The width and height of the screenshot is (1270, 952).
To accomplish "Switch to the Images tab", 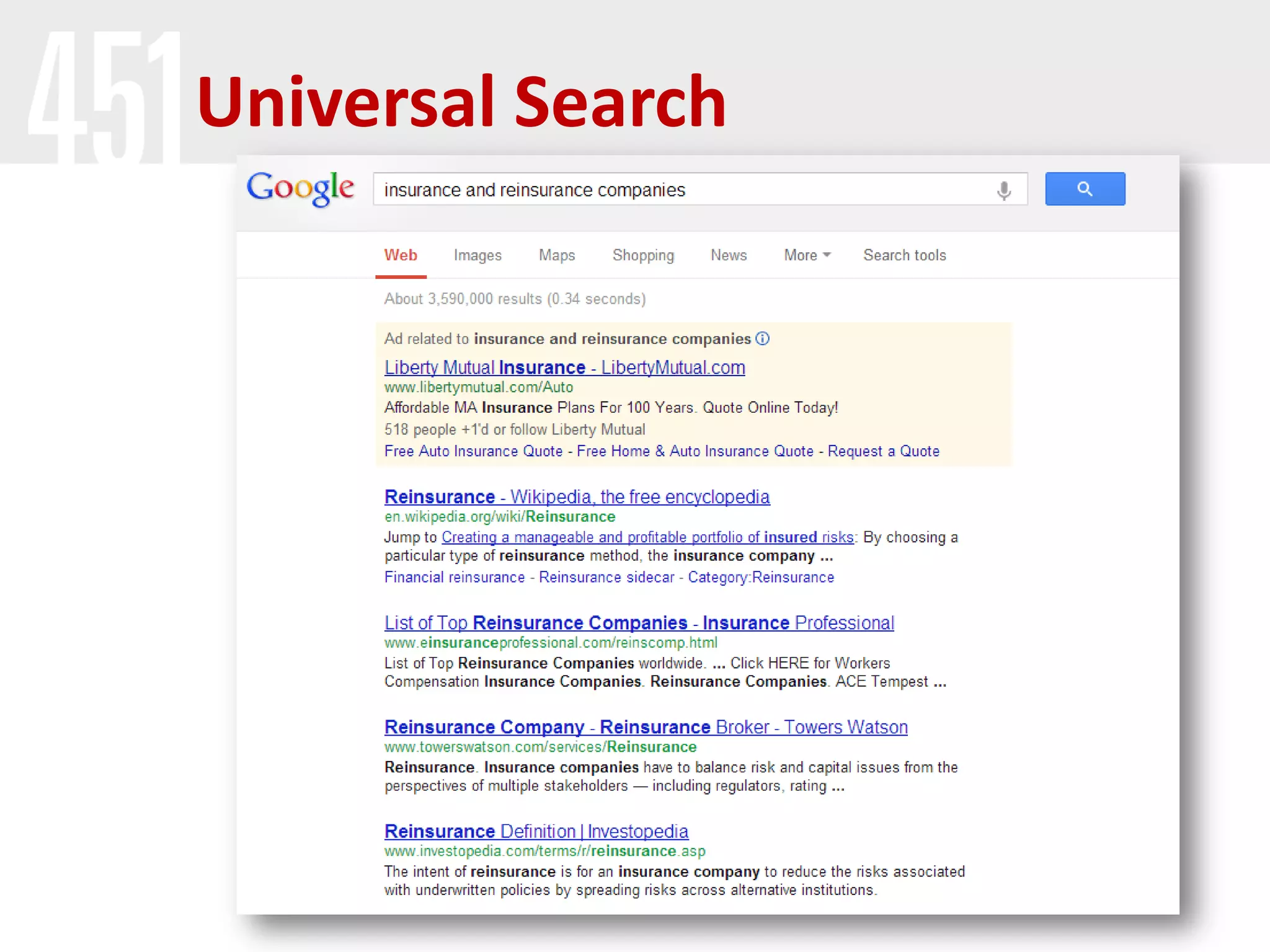I will pyautogui.click(x=477, y=255).
